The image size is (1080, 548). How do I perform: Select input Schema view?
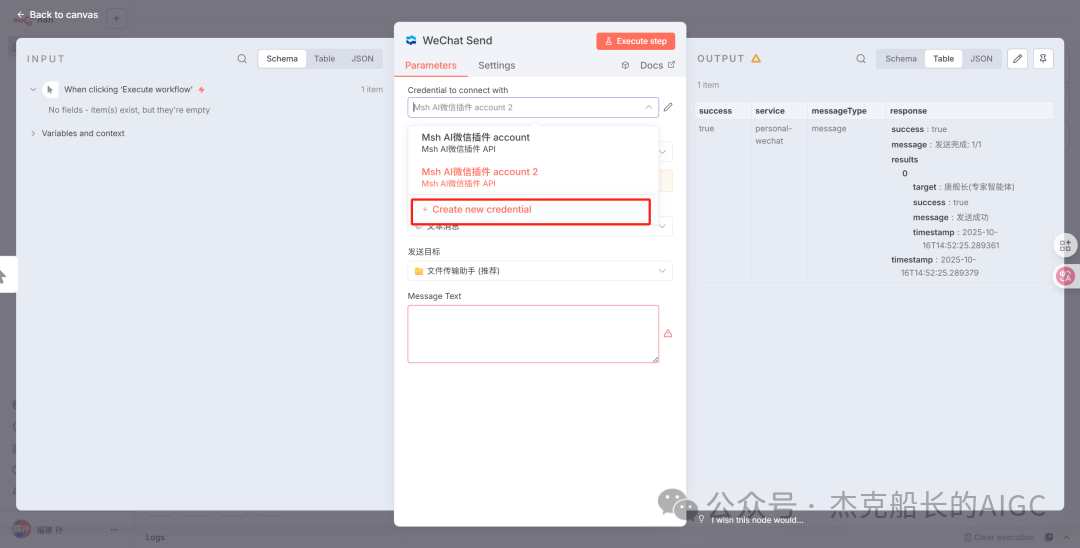282,59
